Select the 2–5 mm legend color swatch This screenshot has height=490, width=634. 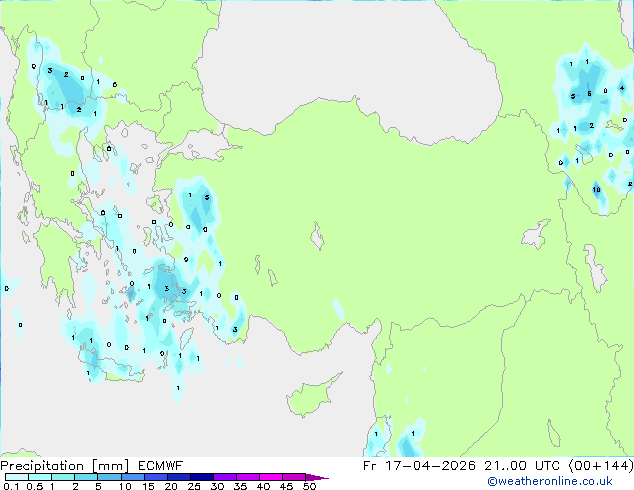pyautogui.click(x=86, y=477)
